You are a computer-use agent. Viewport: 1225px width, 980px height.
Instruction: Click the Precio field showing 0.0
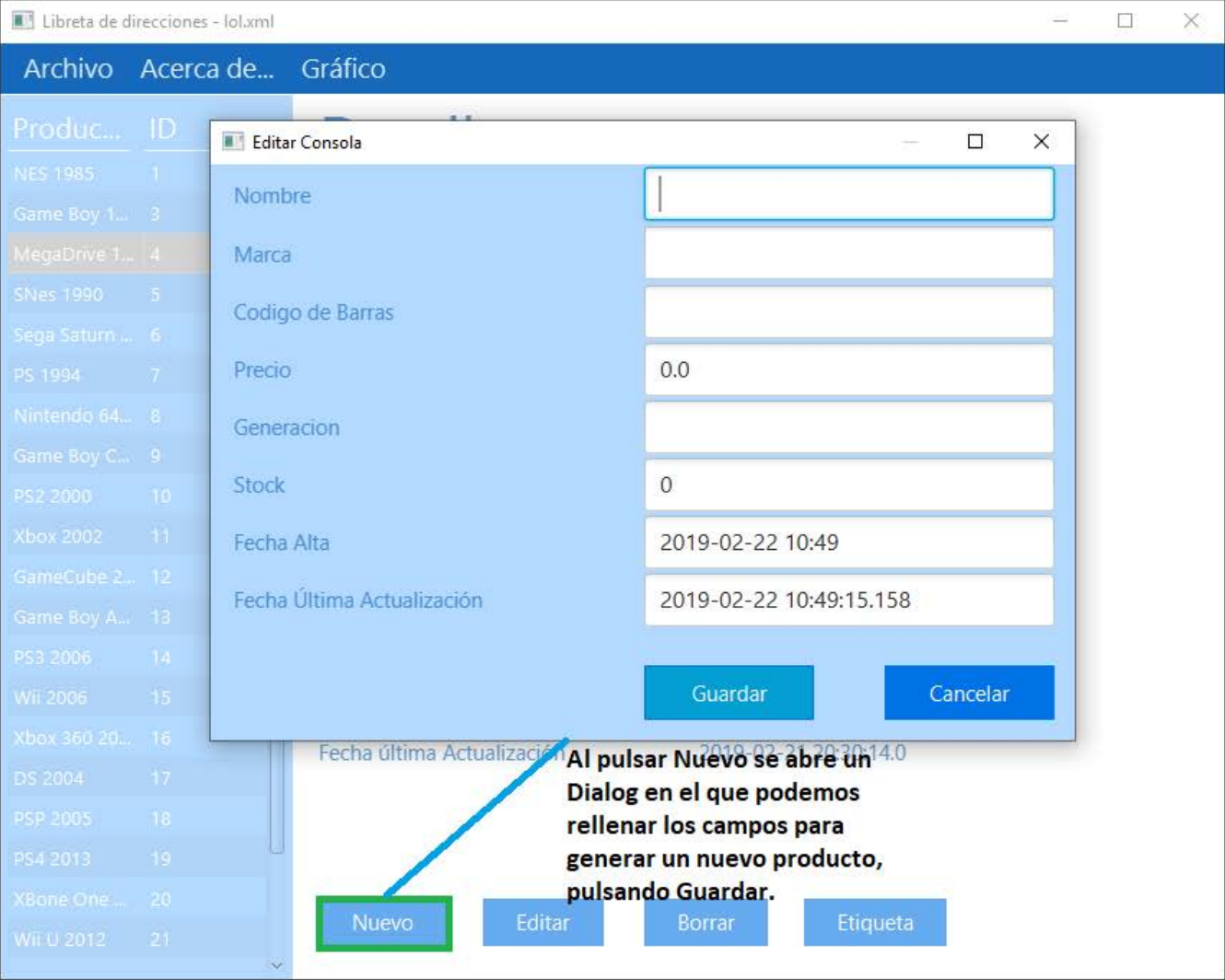[848, 369]
